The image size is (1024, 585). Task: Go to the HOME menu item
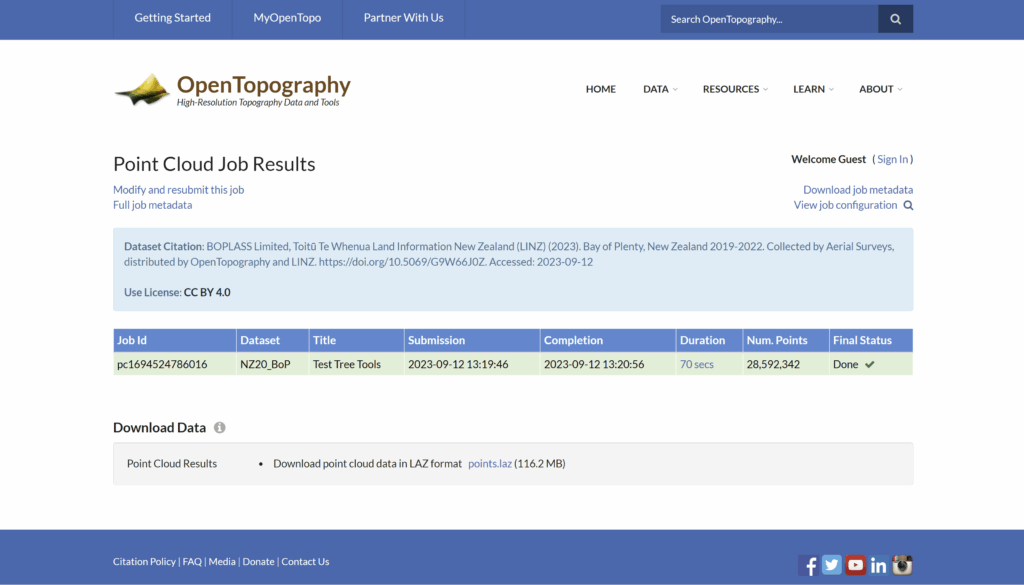coord(601,89)
